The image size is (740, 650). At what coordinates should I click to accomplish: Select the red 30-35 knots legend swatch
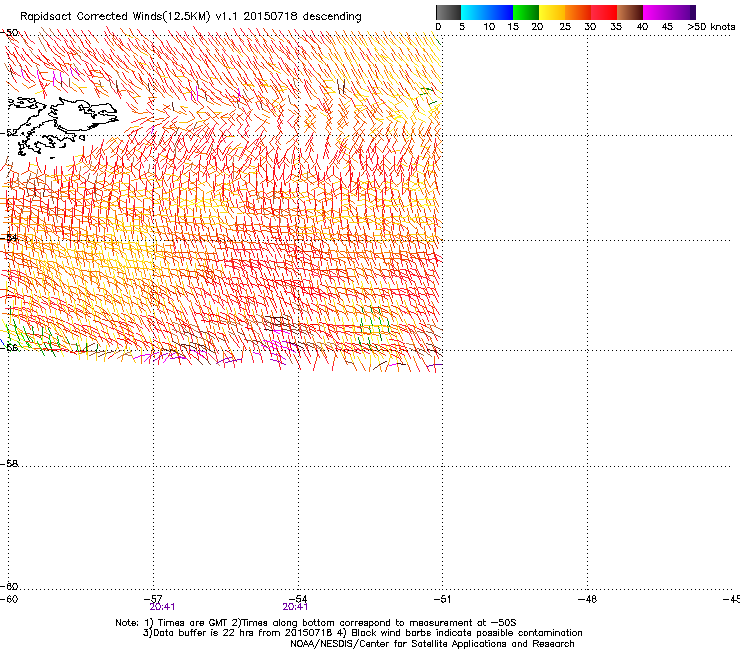click(x=604, y=12)
